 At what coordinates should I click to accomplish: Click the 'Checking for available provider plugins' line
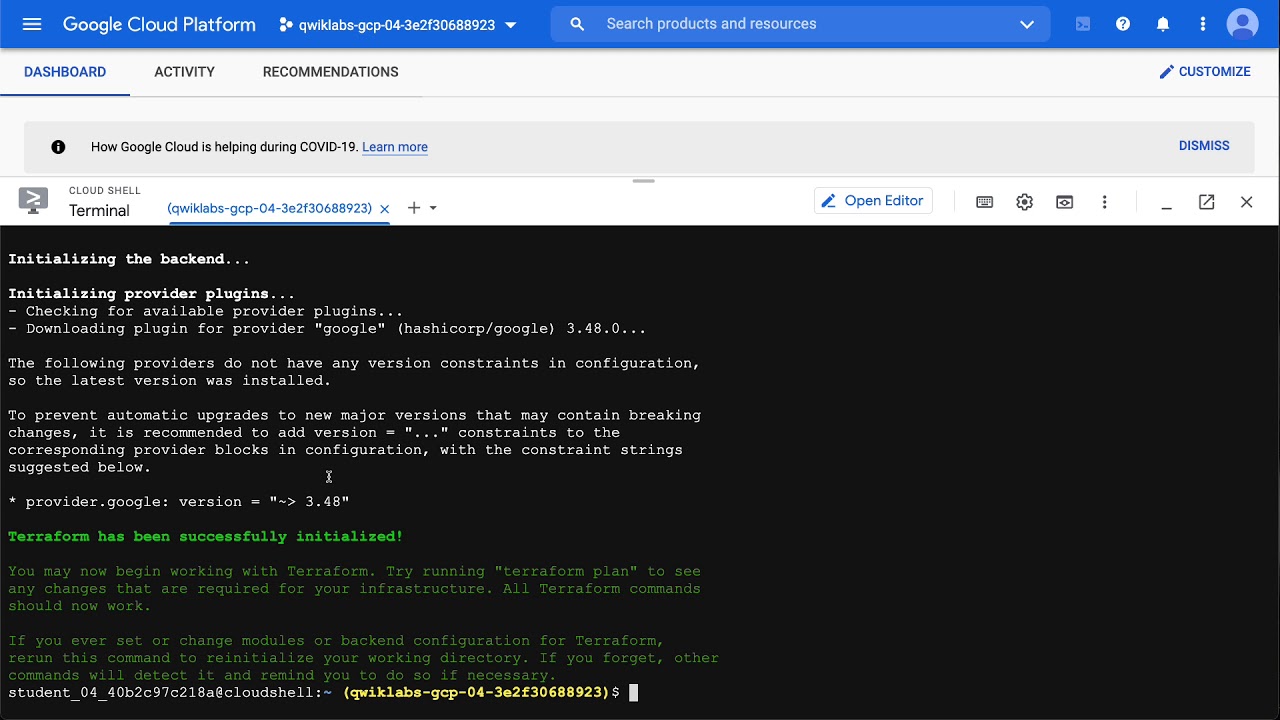[x=205, y=311]
